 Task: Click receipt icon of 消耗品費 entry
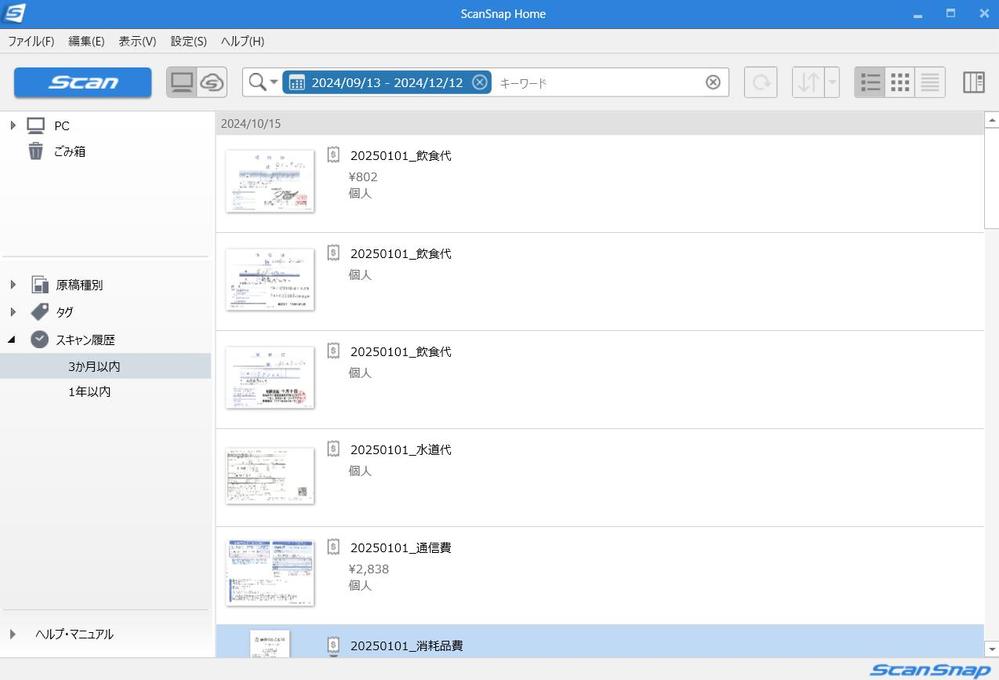click(333, 646)
